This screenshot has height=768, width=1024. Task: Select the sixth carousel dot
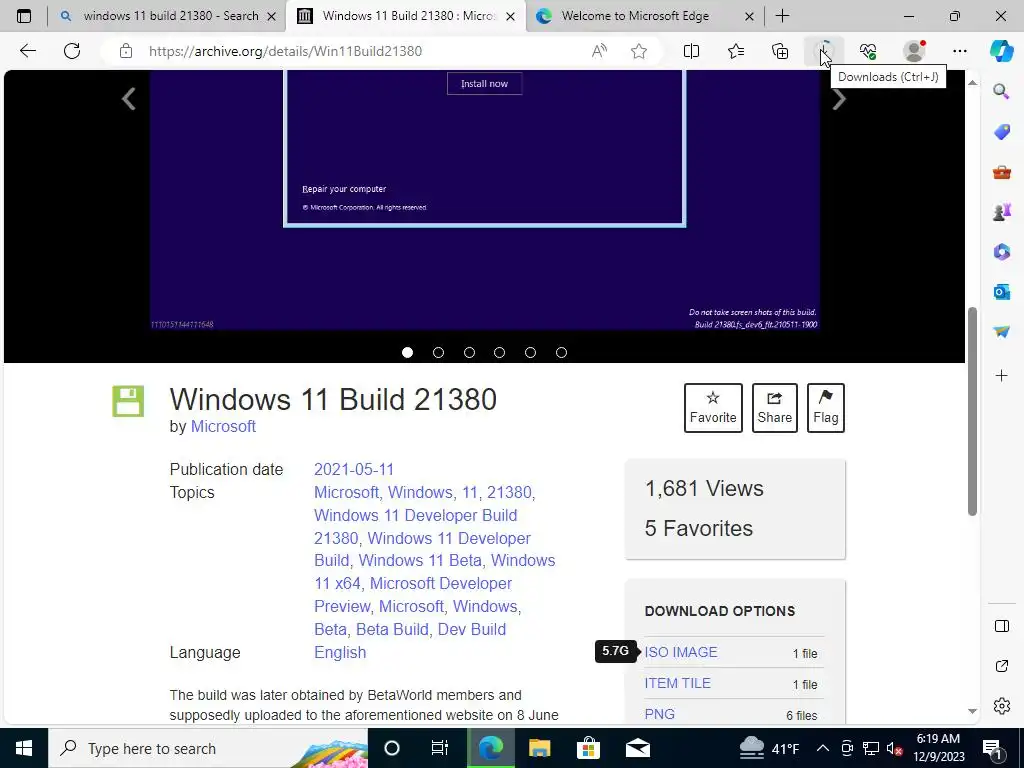coord(561,353)
